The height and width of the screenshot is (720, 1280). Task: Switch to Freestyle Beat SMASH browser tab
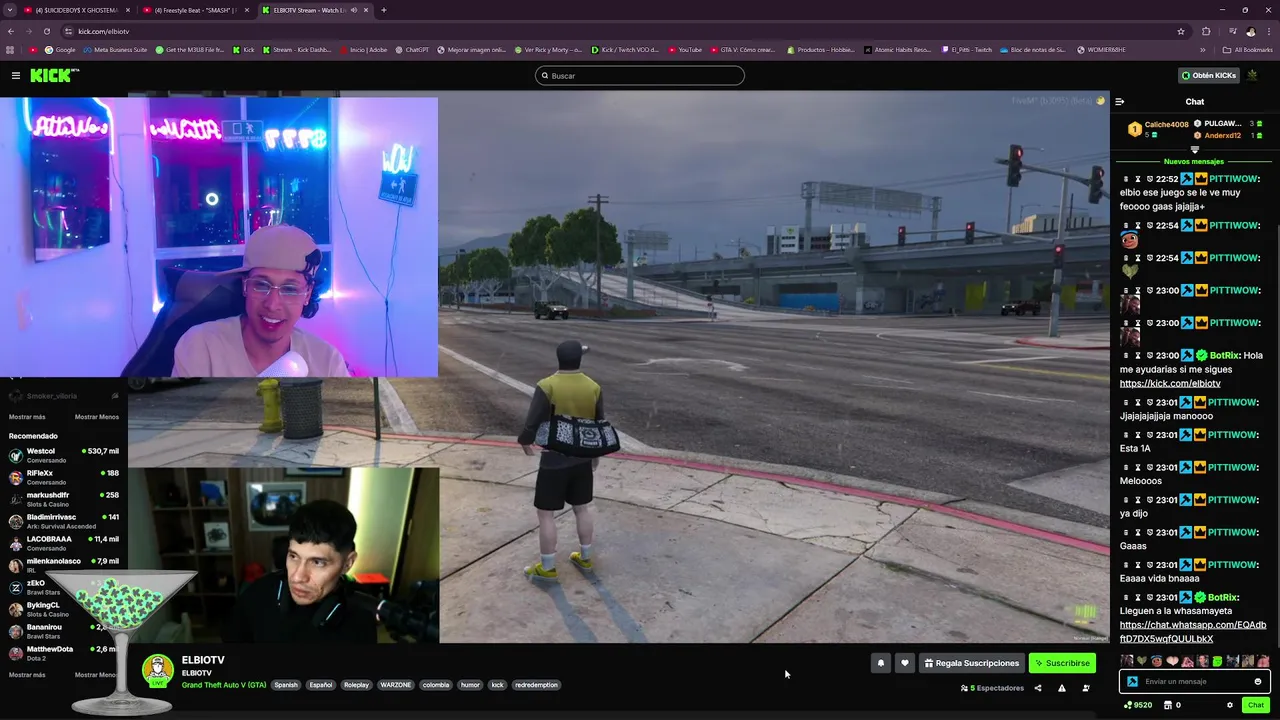196,10
